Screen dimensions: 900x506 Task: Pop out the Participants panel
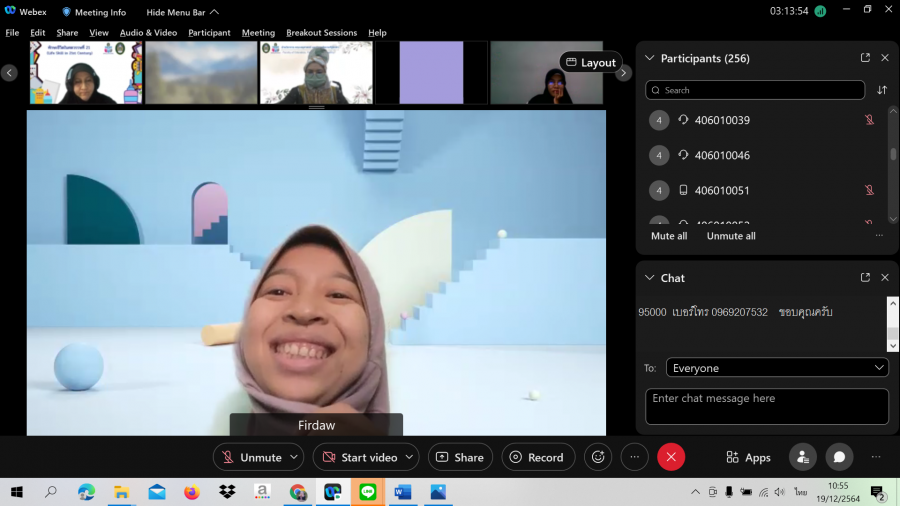pyautogui.click(x=865, y=58)
